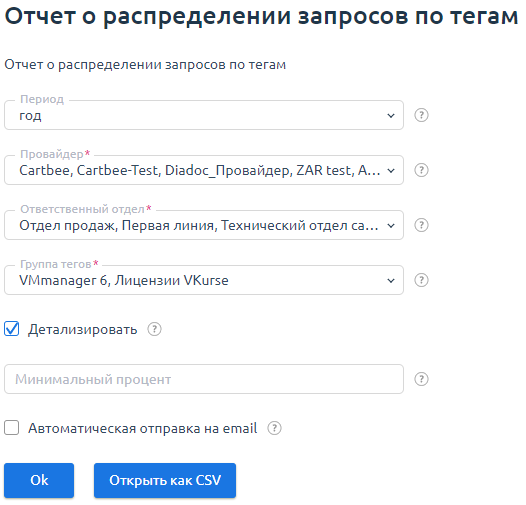Screen dimensions: 526x505
Task: Click Открыть как CSV button
Action: coord(165,481)
